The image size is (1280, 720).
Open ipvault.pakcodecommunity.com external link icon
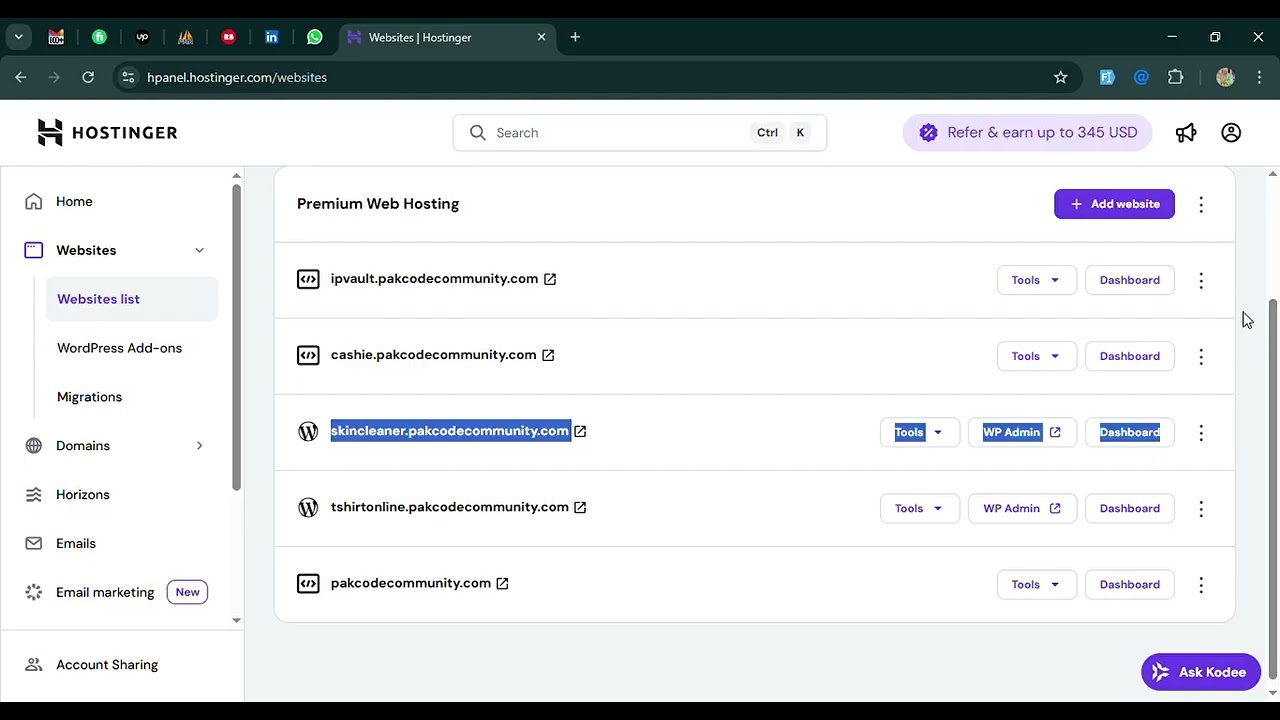tap(550, 279)
